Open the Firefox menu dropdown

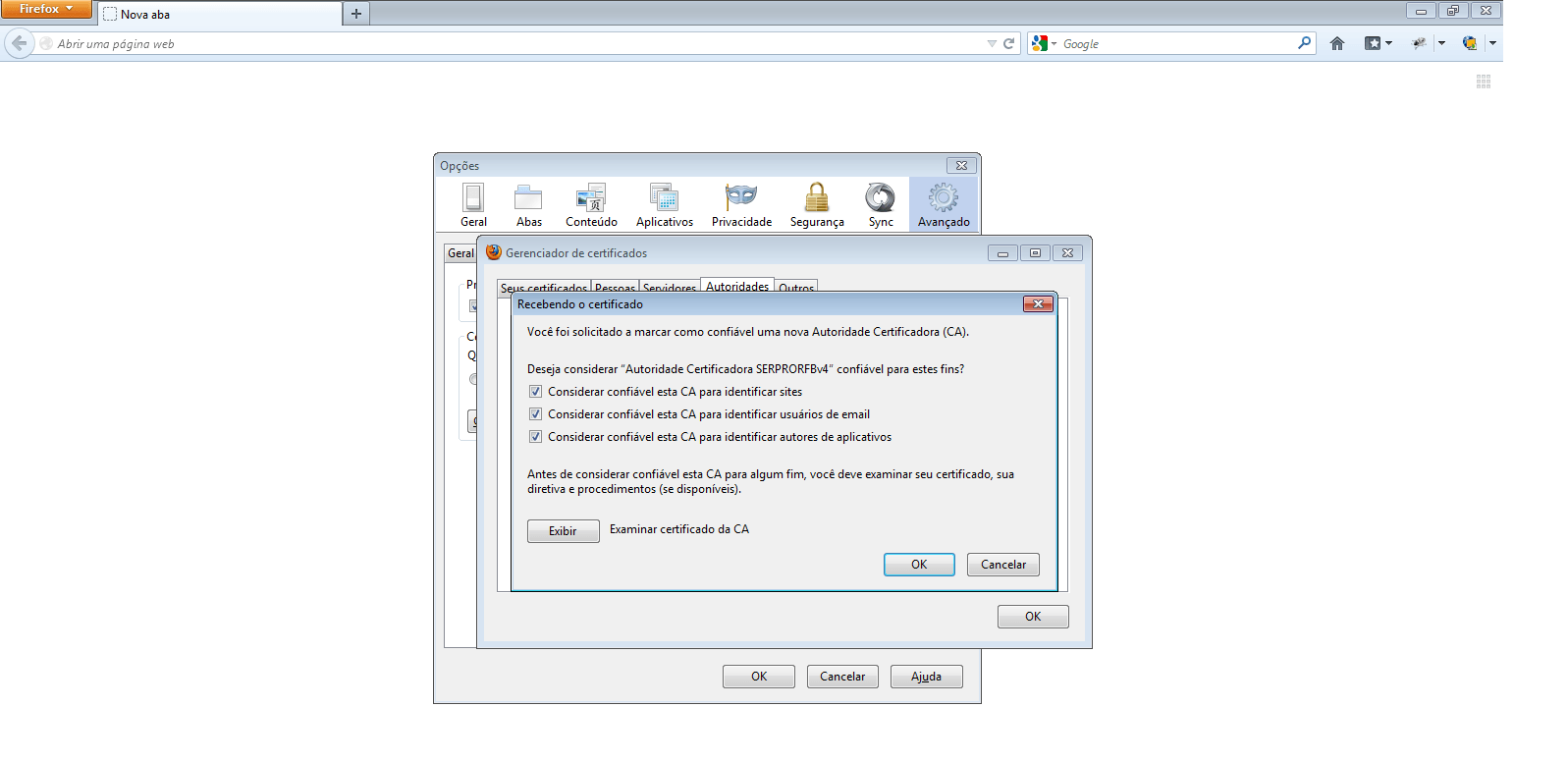click(46, 9)
